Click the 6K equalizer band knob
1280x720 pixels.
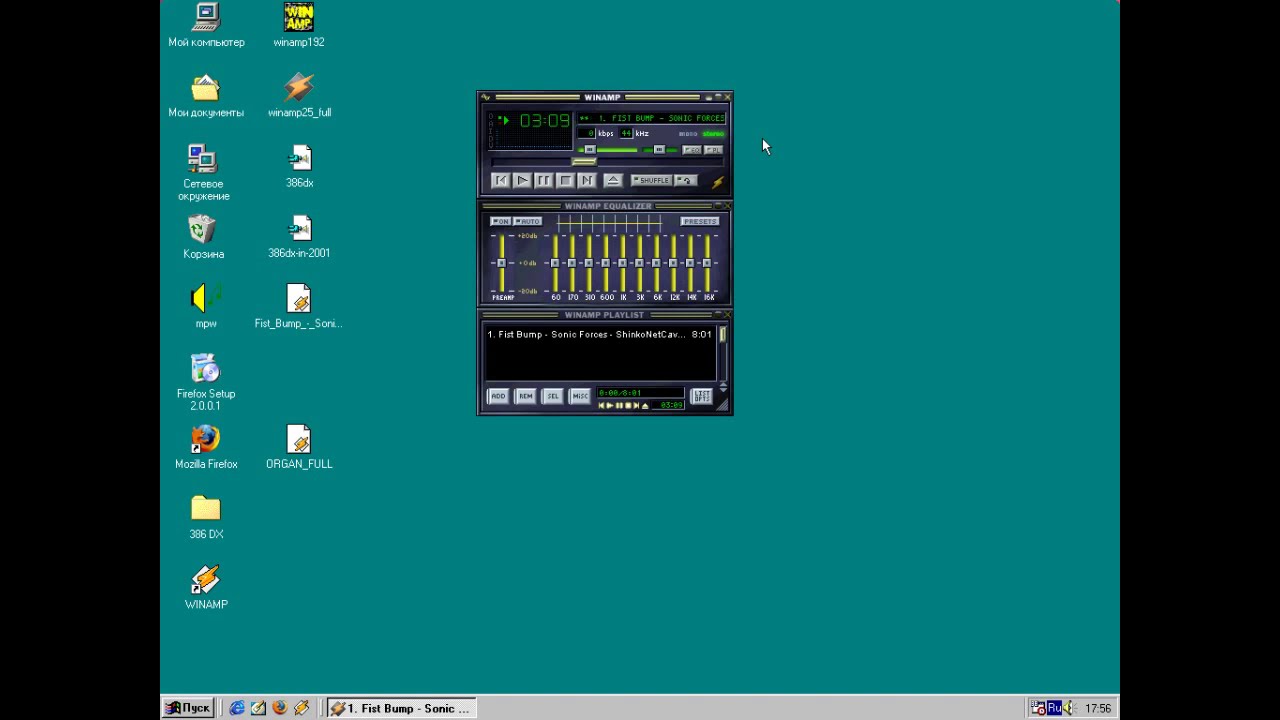[x=657, y=263]
